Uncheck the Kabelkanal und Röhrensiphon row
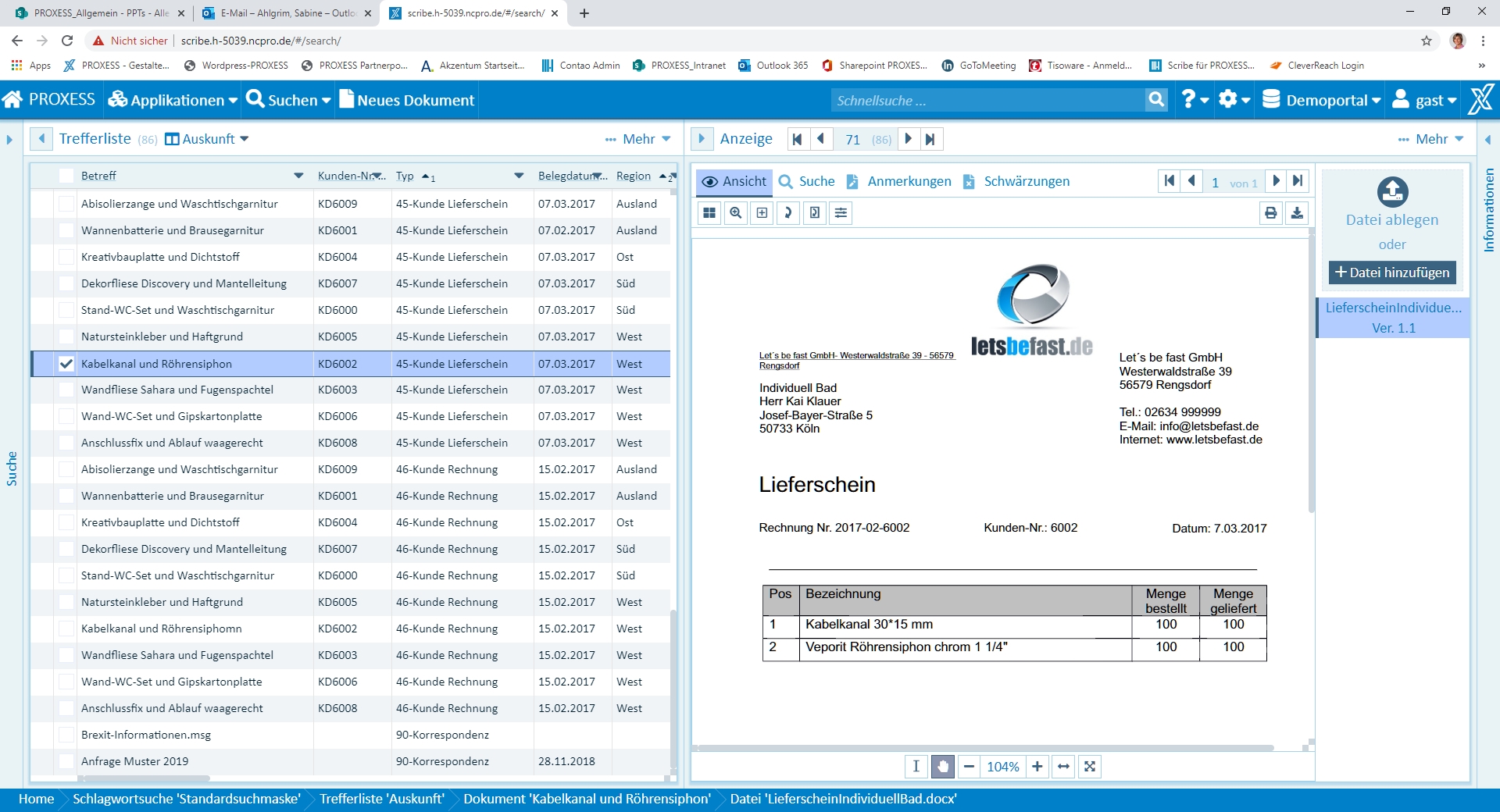This screenshot has height=812, width=1500. coord(66,363)
